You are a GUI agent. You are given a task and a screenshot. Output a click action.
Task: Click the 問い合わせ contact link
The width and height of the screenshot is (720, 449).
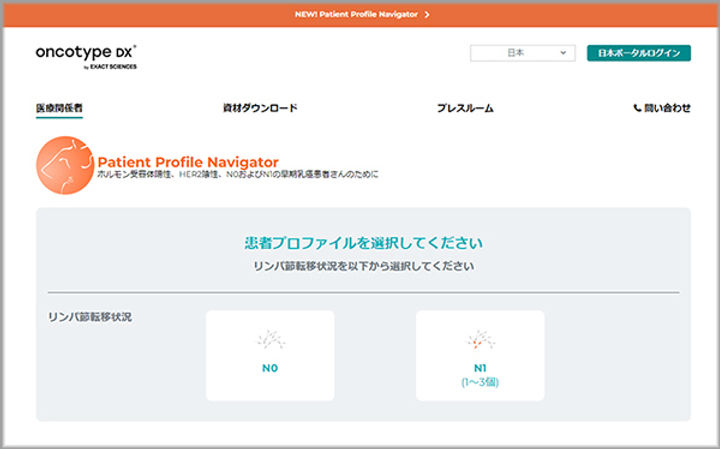667,108
